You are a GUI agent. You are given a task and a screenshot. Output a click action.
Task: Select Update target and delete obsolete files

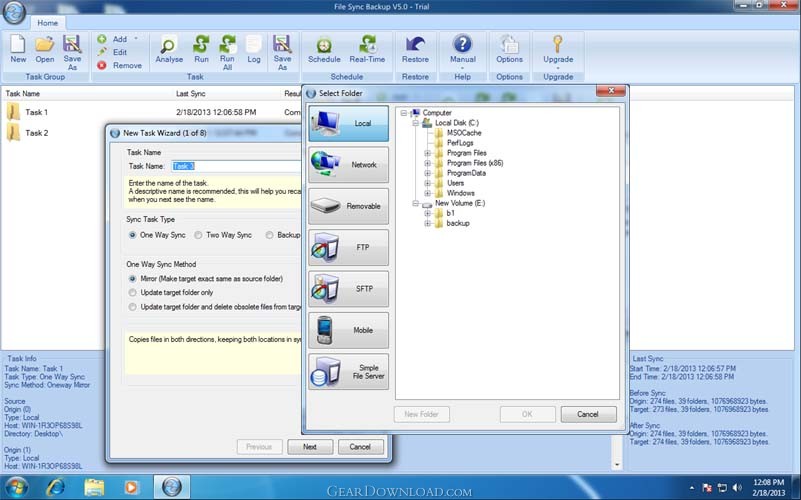click(x=133, y=307)
